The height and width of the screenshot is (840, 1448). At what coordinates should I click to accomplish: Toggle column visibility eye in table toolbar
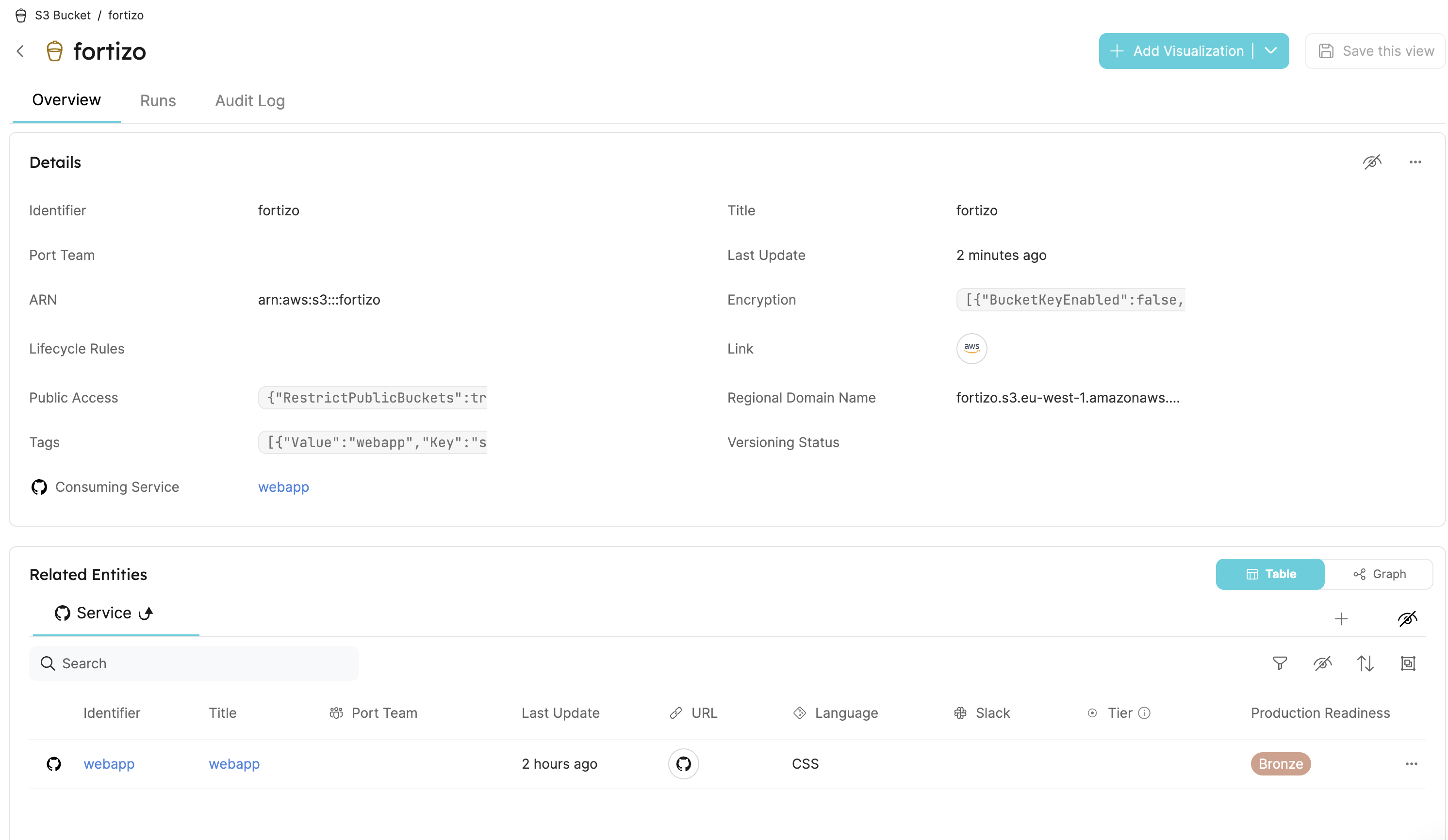(1322, 663)
